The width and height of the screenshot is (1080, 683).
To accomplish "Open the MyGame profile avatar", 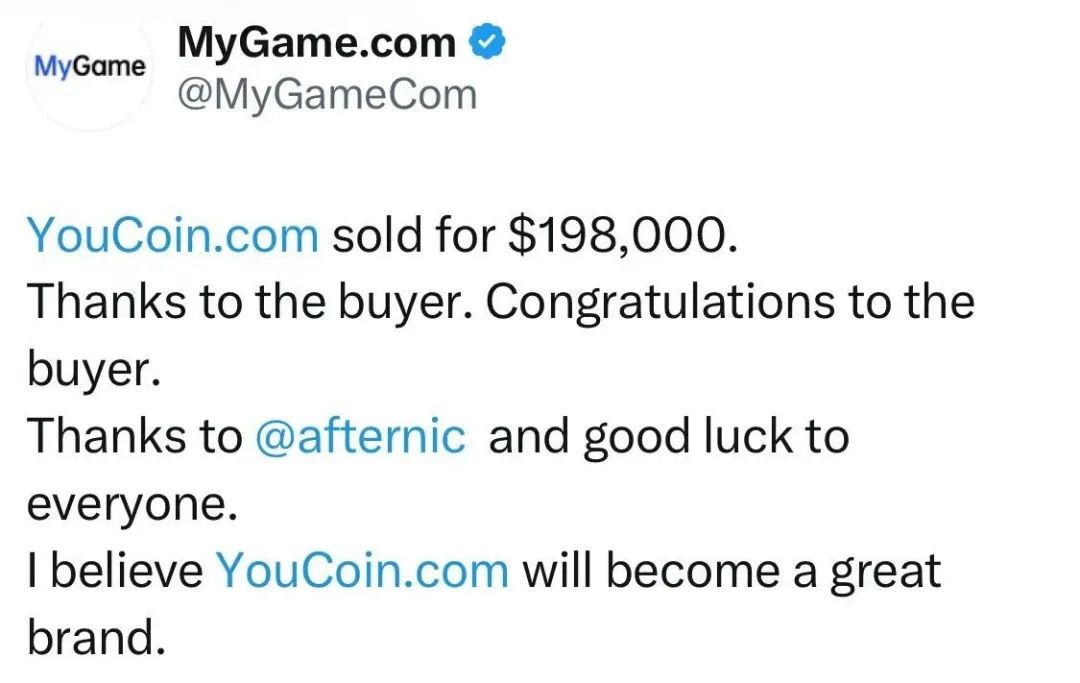I will (x=90, y=67).
